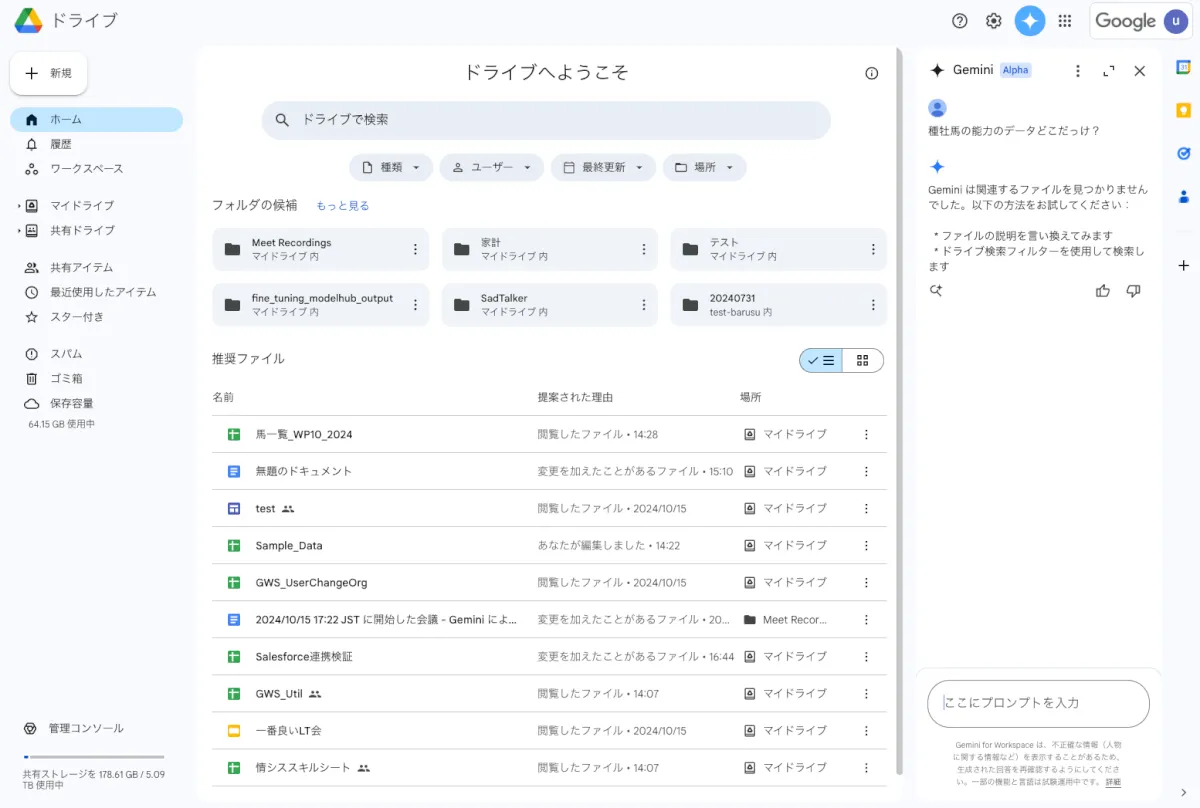Screen dimensions: 1200x808
Task: Click the 新規 button
Action: pos(49,73)
